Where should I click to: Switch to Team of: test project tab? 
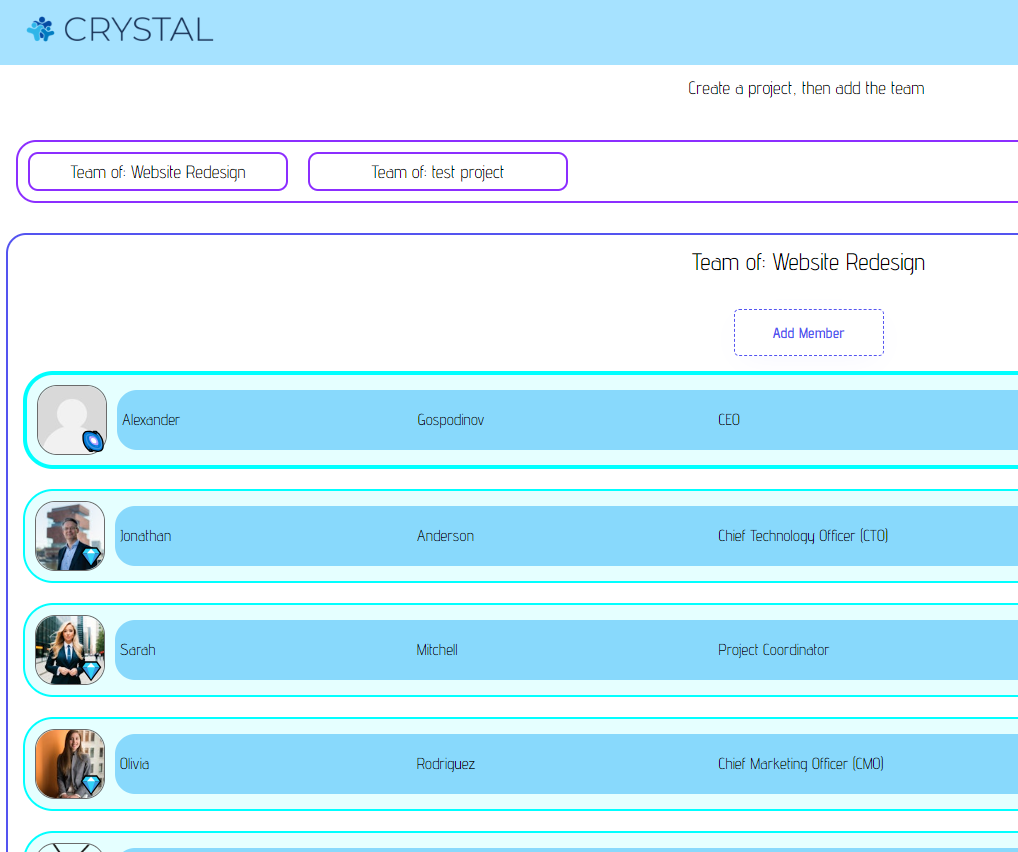click(438, 171)
